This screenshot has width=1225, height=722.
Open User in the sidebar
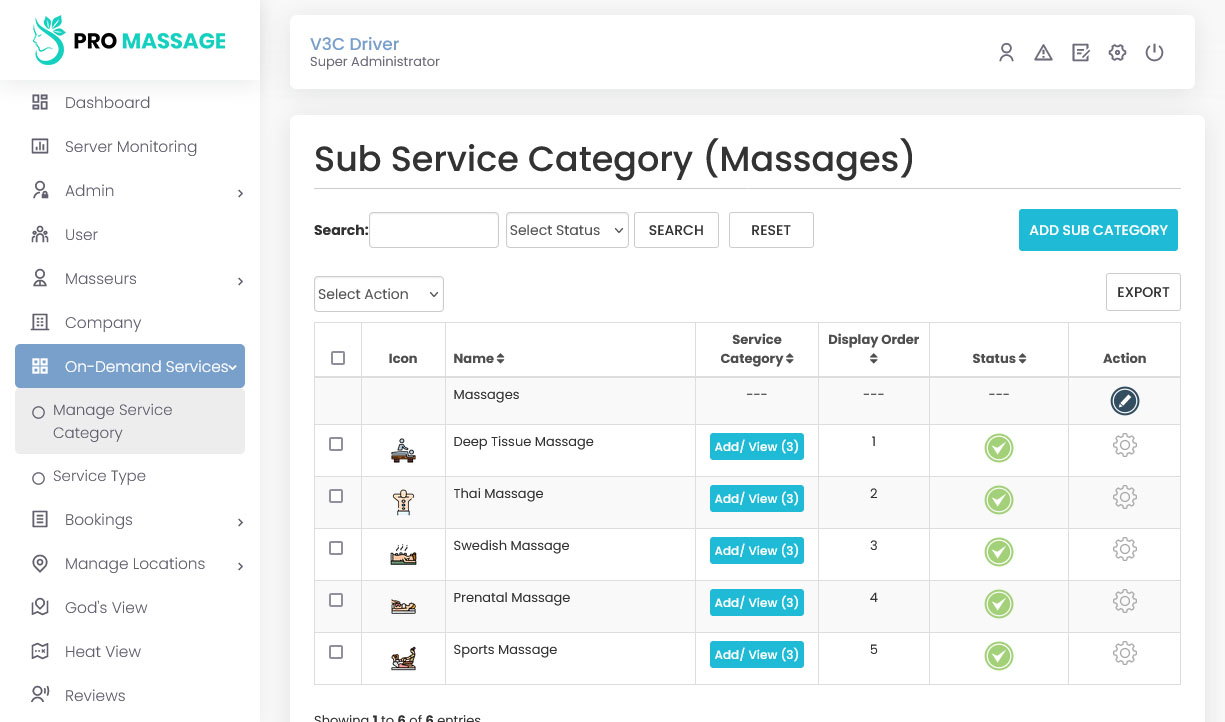pos(81,234)
